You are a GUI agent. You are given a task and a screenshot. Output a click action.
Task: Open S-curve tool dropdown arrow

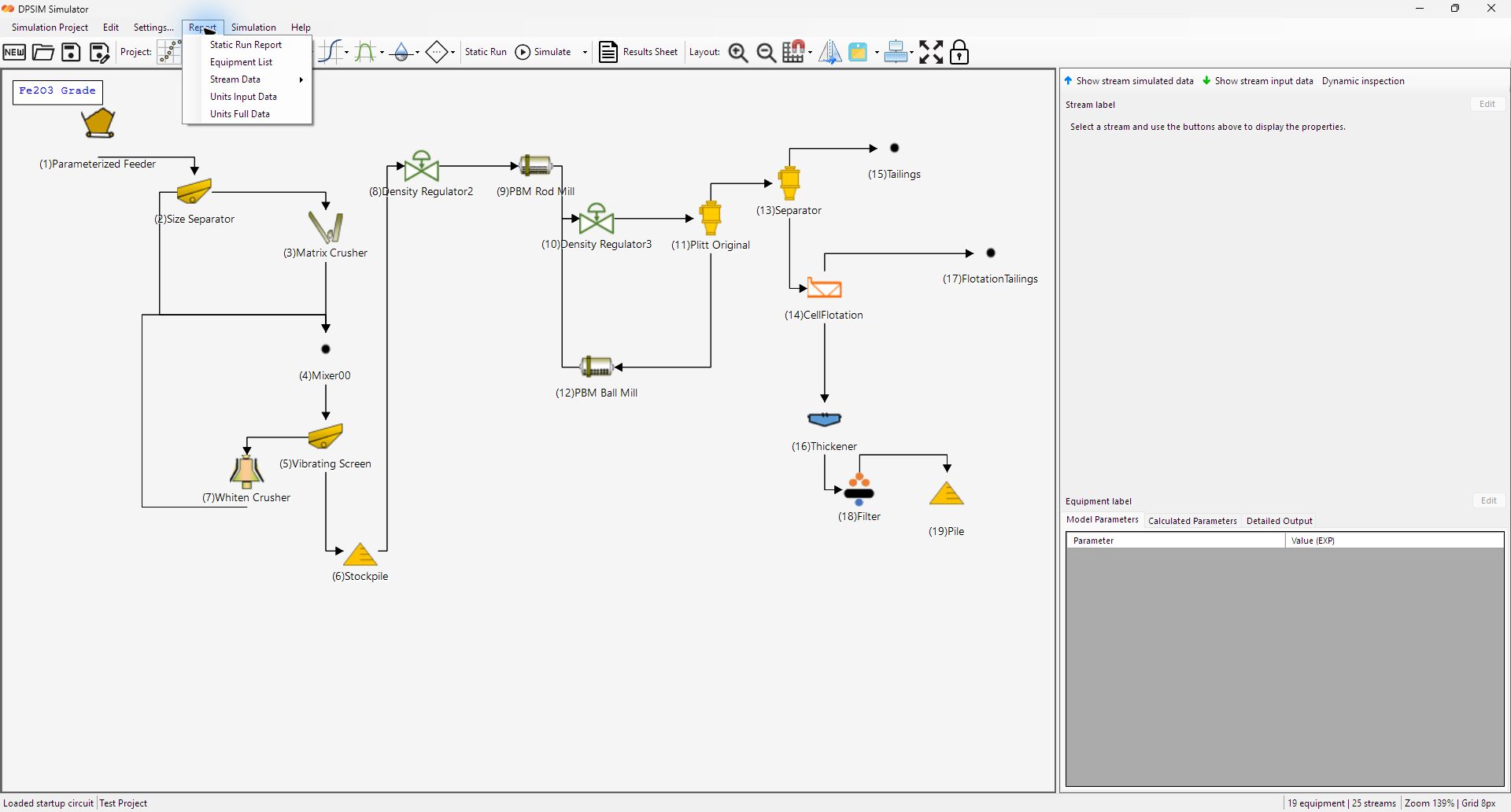(x=347, y=53)
